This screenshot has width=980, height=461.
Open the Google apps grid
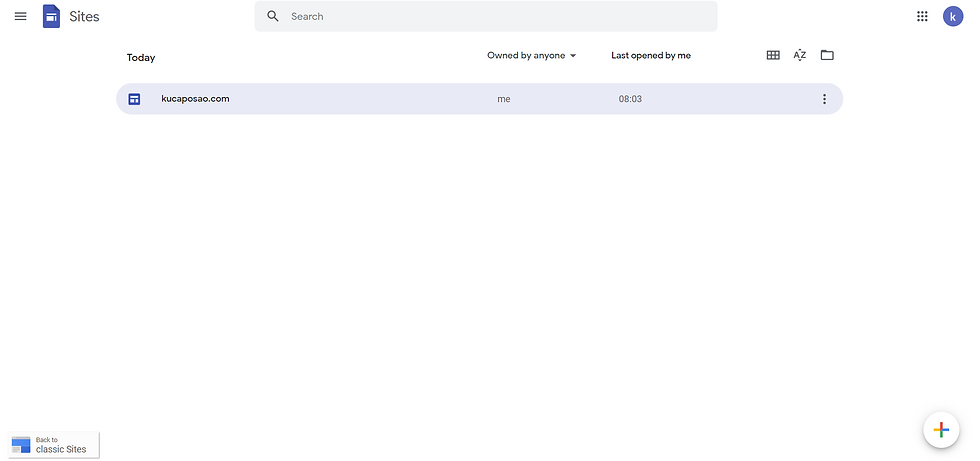click(922, 16)
